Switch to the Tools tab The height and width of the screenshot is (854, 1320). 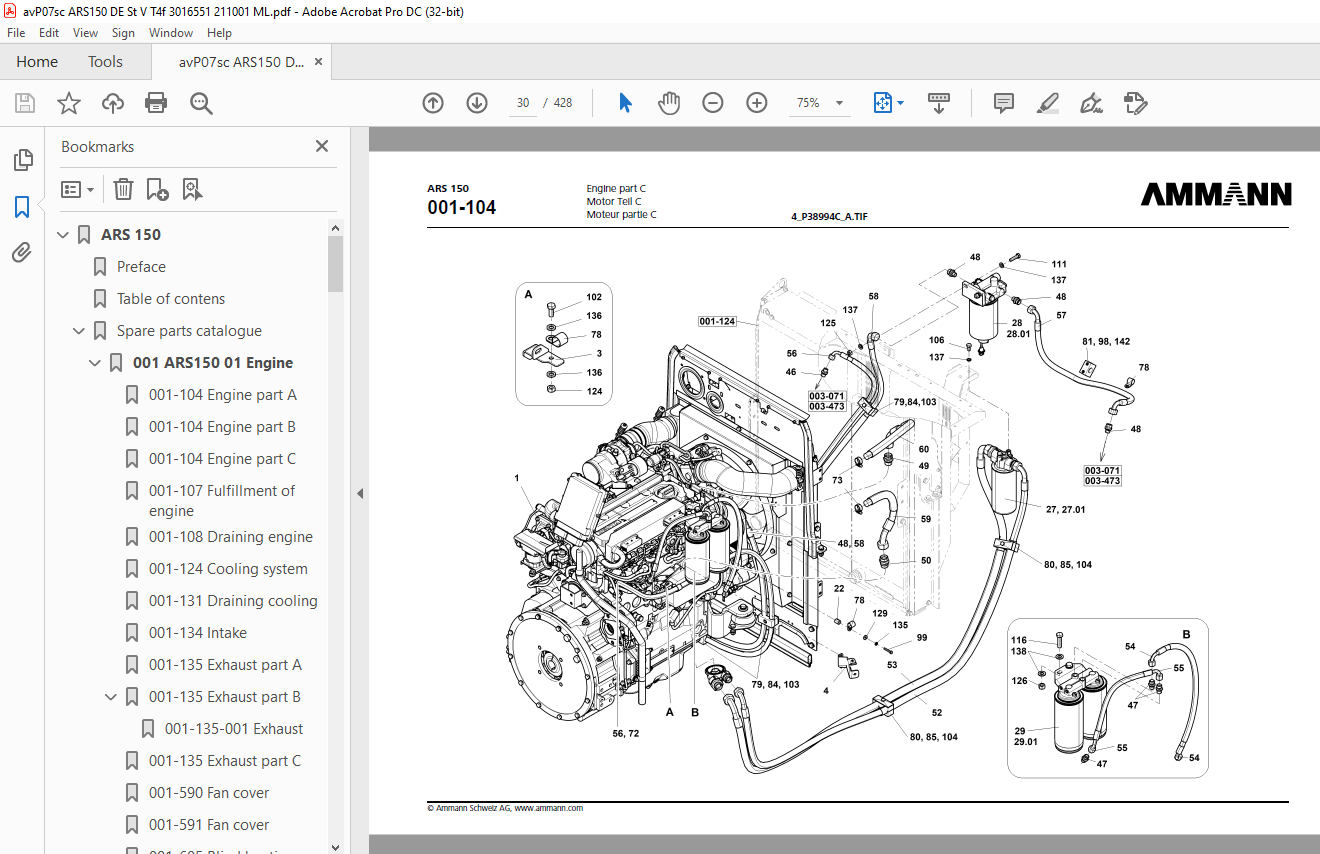[105, 62]
